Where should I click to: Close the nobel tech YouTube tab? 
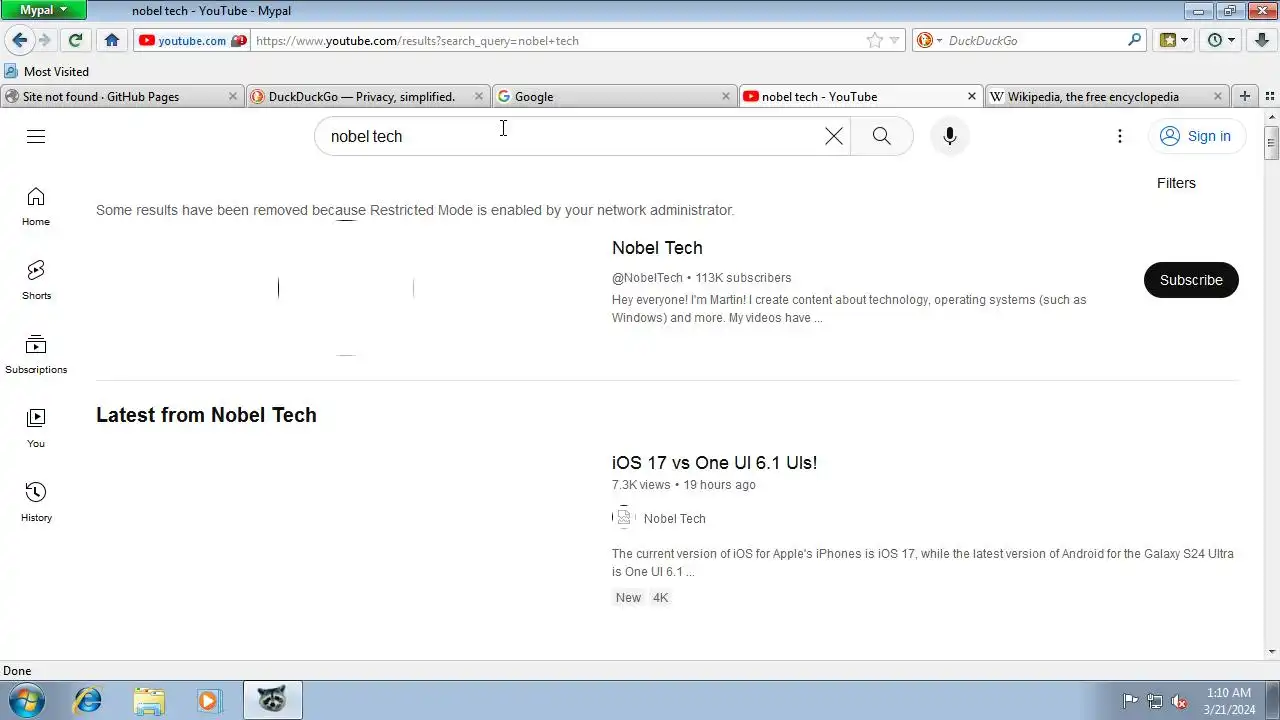pyautogui.click(x=971, y=96)
